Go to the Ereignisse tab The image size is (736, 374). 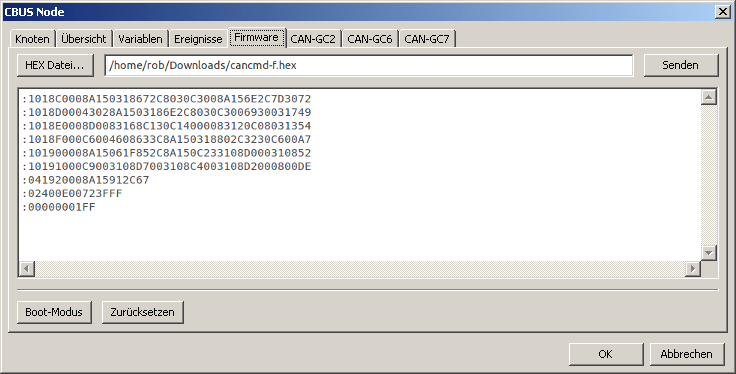(x=198, y=38)
